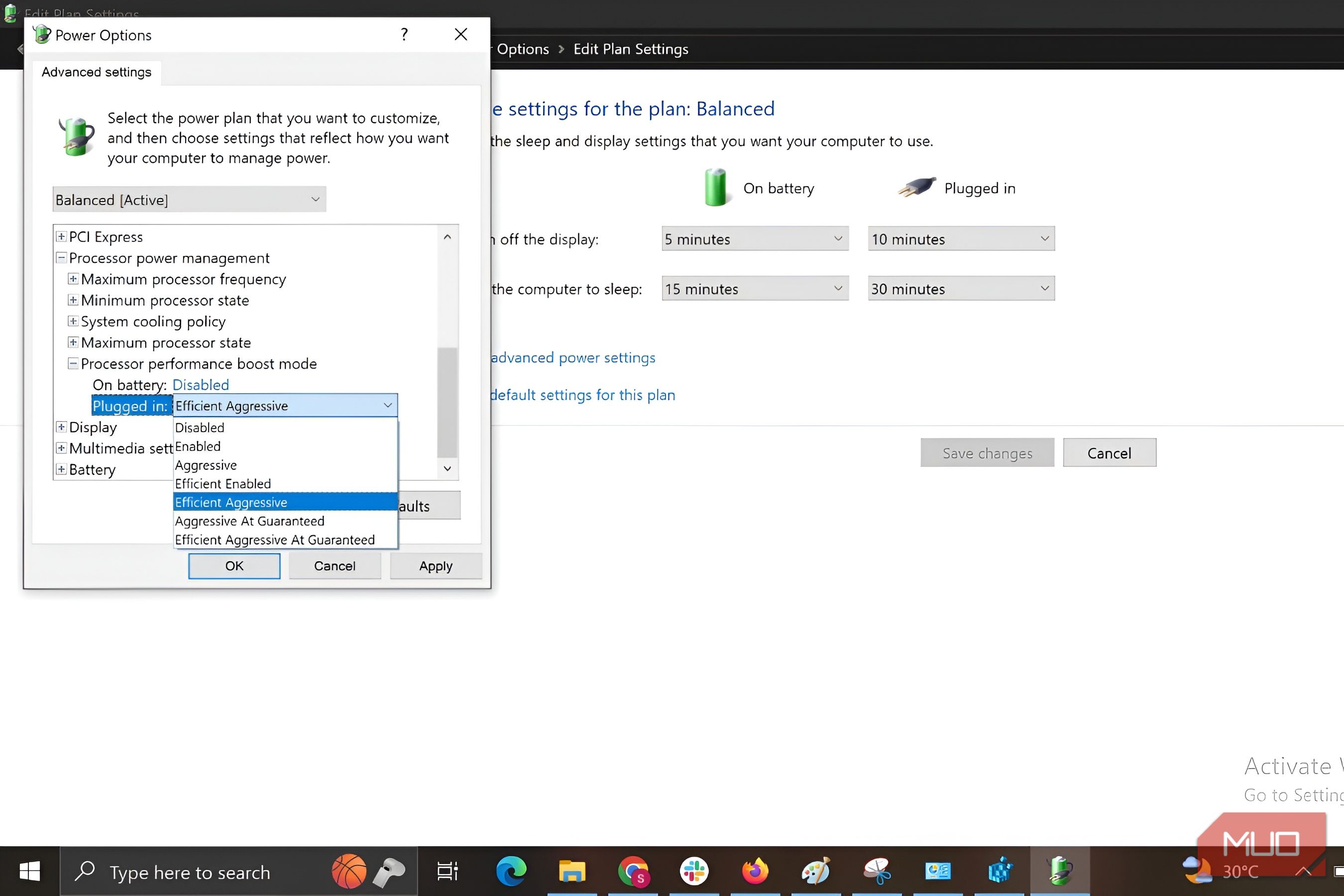Viewport: 1344px width, 896px height.
Task: Expand the PCI Express node
Action: point(61,236)
